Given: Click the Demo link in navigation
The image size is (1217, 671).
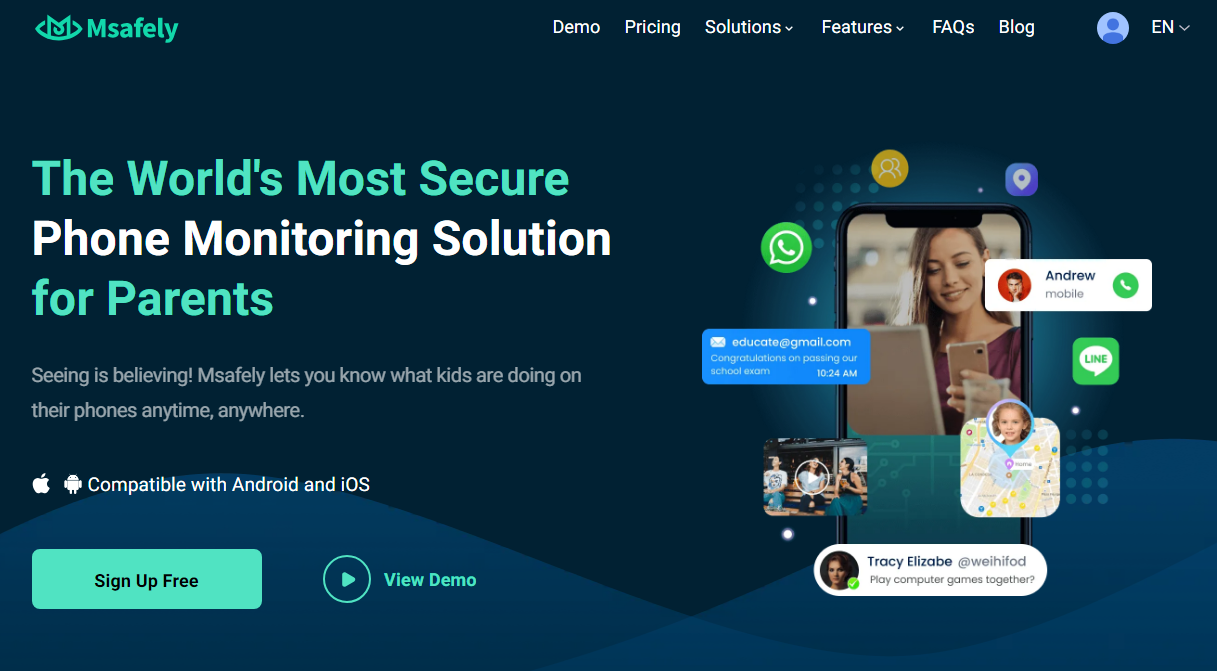Looking at the screenshot, I should pyautogui.click(x=577, y=27).
